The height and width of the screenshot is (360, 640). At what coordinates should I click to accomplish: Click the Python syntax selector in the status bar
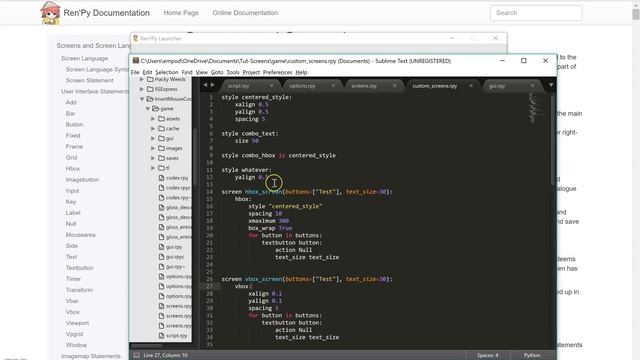(532, 355)
